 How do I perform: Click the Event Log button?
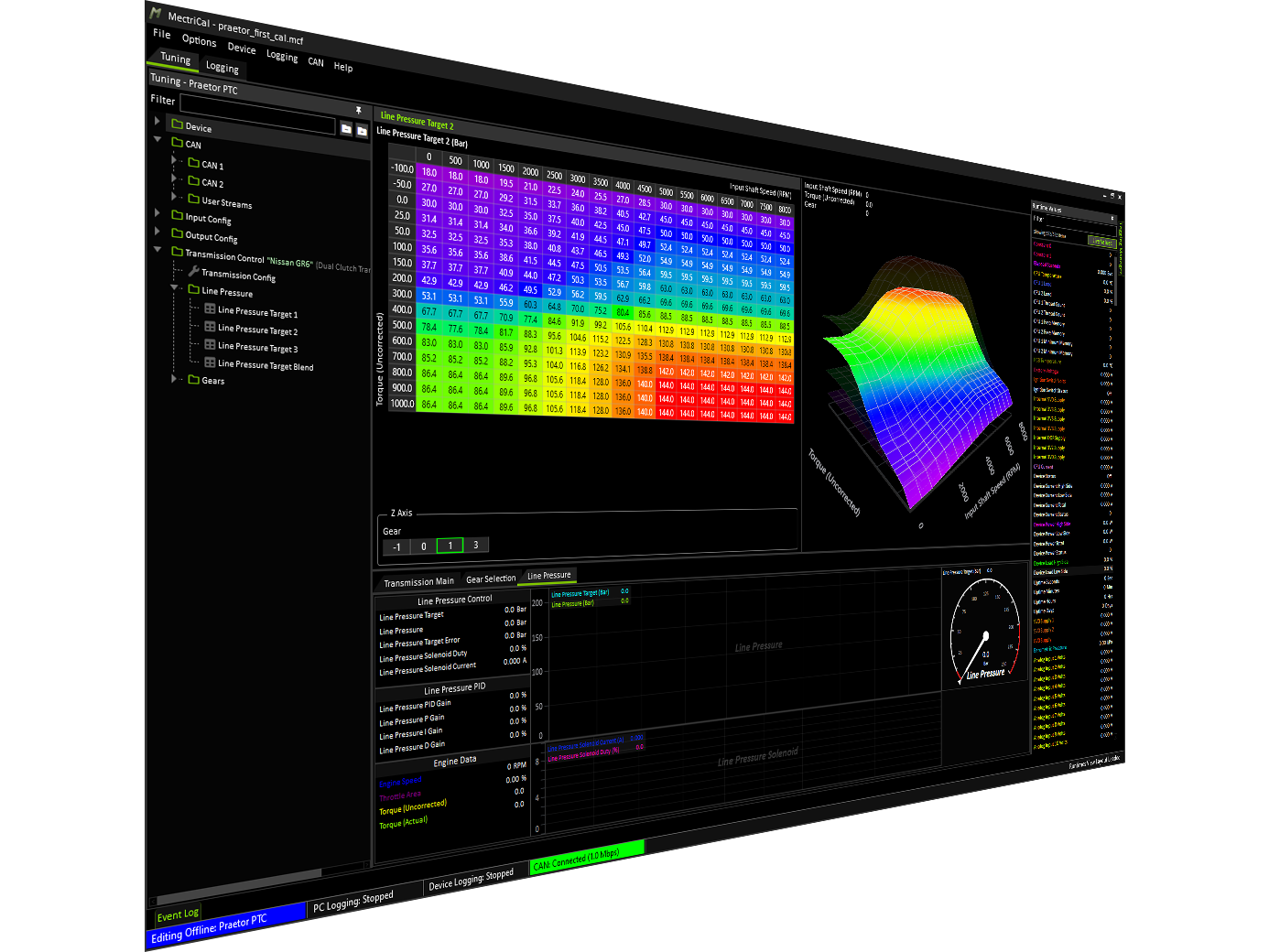tap(178, 914)
